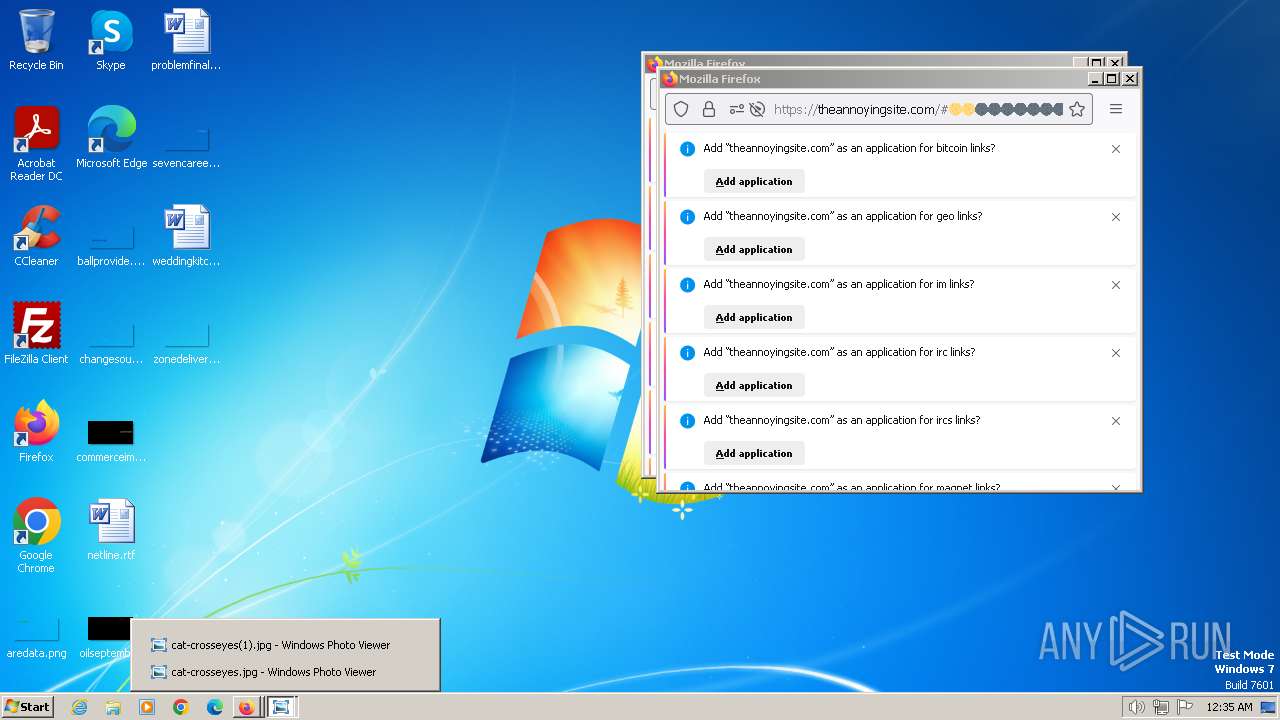Viewport: 1280px width, 720px height.
Task: Dismiss the bitcoin links notification
Action: tap(1116, 149)
